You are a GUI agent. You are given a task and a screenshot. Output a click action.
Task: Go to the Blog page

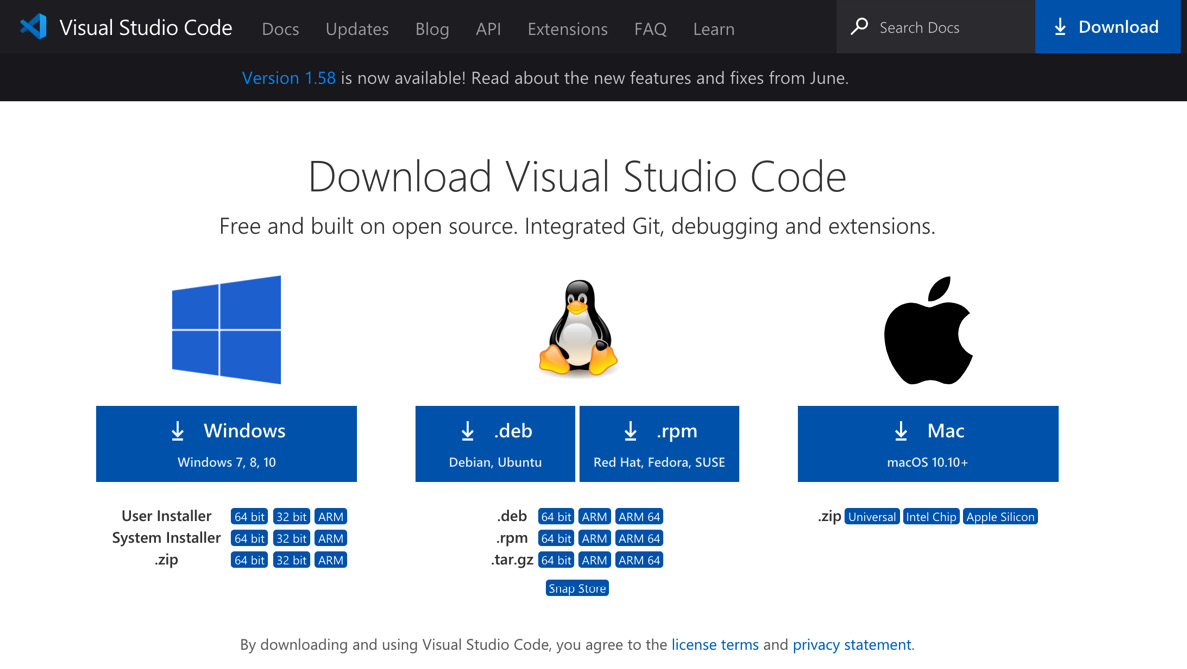[x=432, y=29]
